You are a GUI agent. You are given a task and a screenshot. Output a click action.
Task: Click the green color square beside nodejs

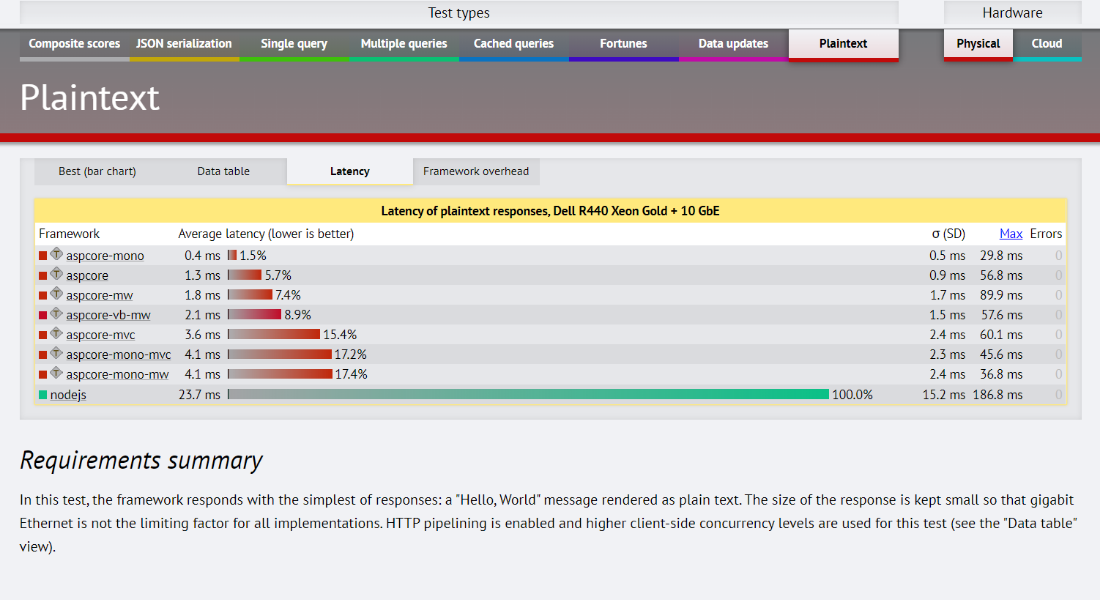[x=43, y=395]
